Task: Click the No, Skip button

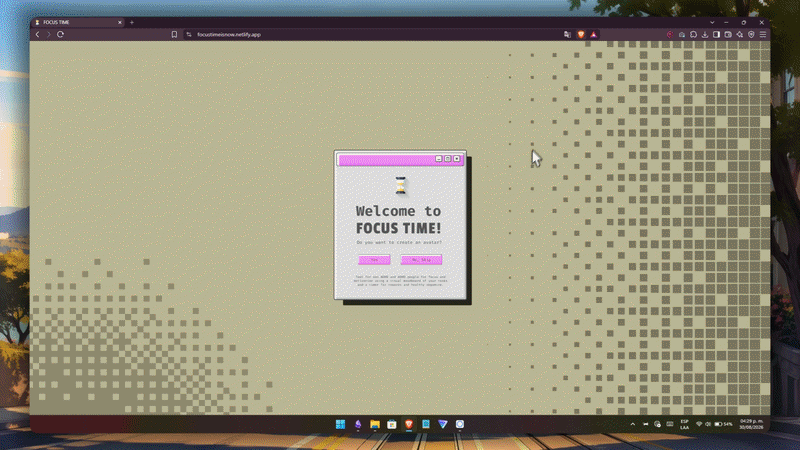Action: (421, 260)
